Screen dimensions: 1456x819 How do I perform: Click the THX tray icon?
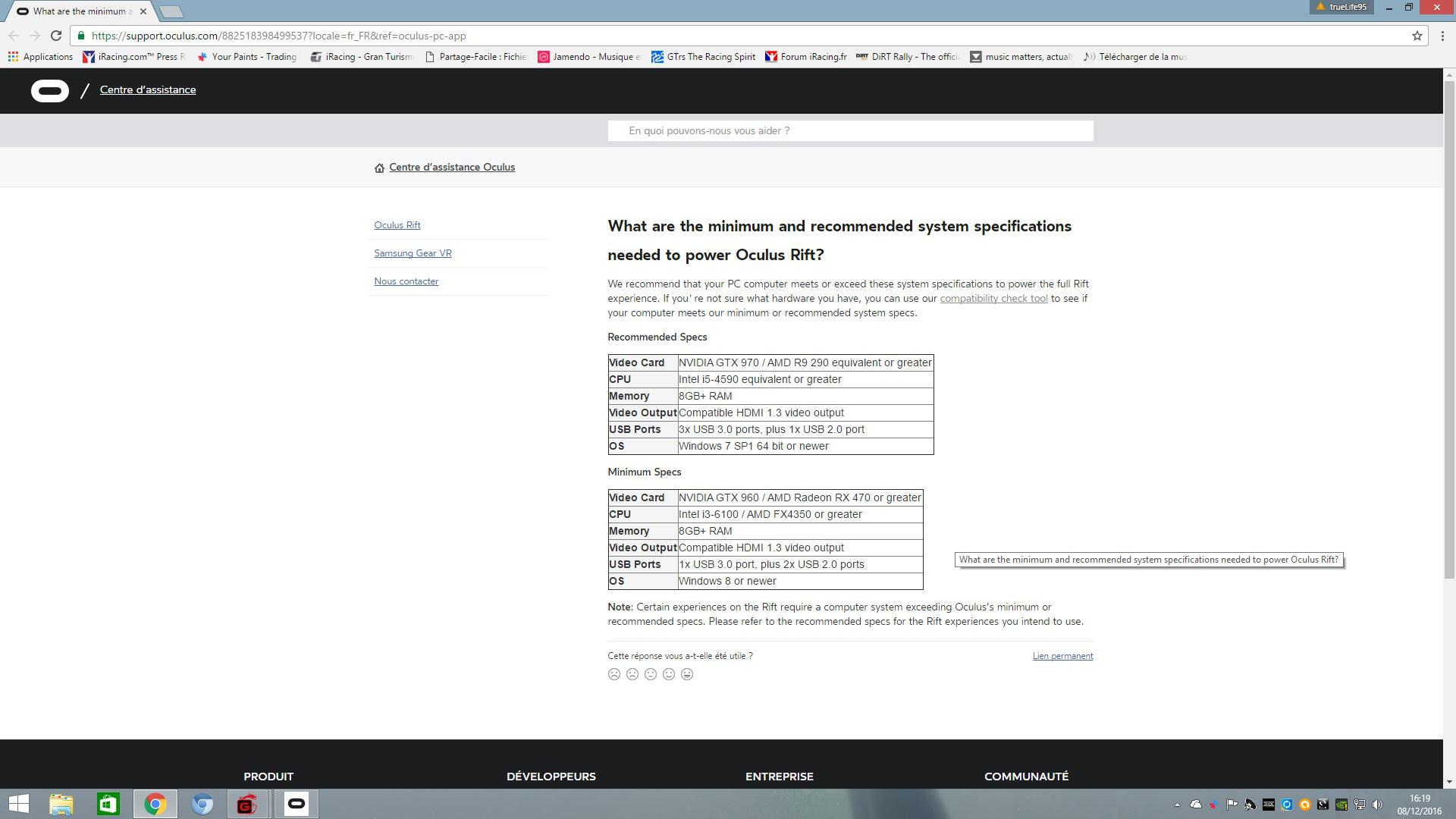[1269, 805]
